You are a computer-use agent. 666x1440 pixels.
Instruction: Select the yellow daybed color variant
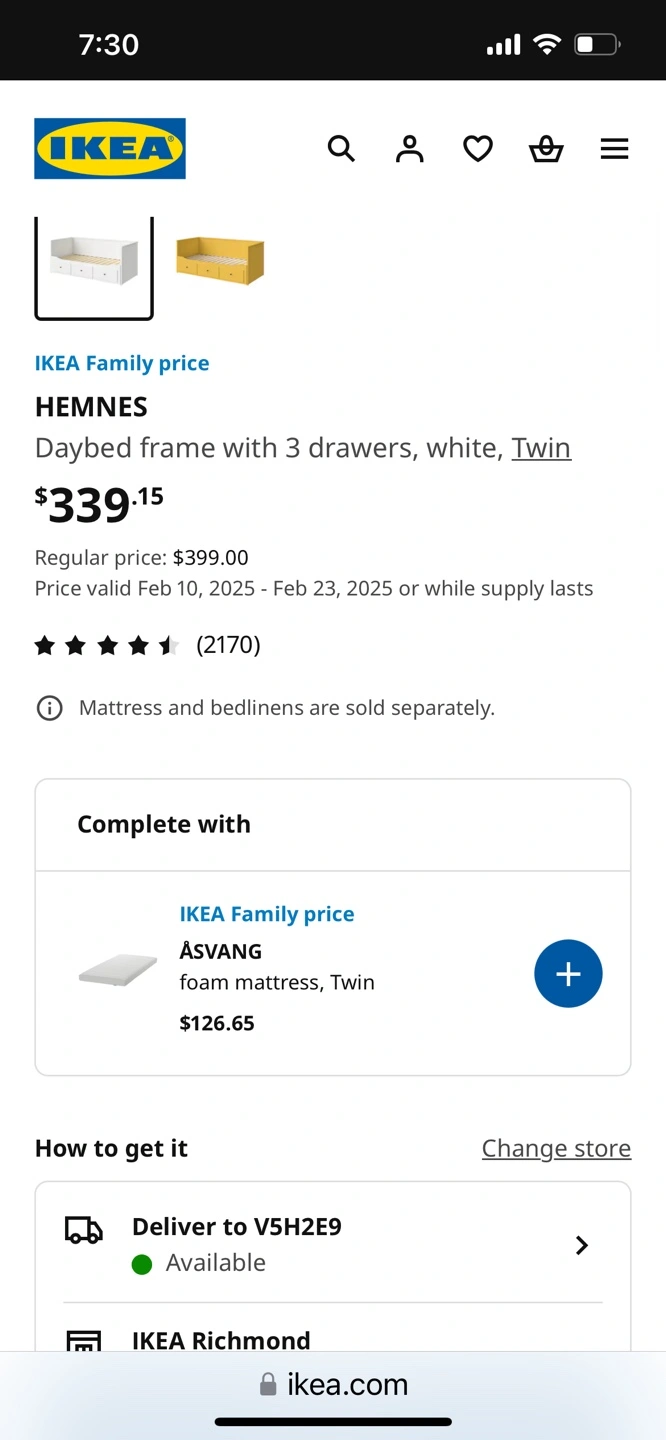[x=220, y=260]
